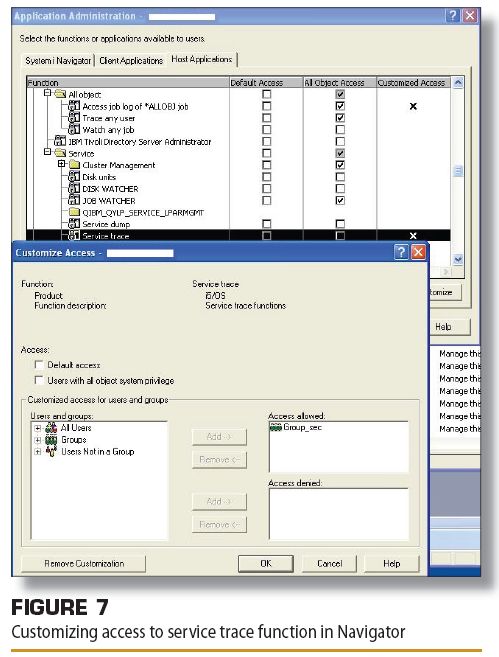Confirm with the OK button

click(266, 564)
